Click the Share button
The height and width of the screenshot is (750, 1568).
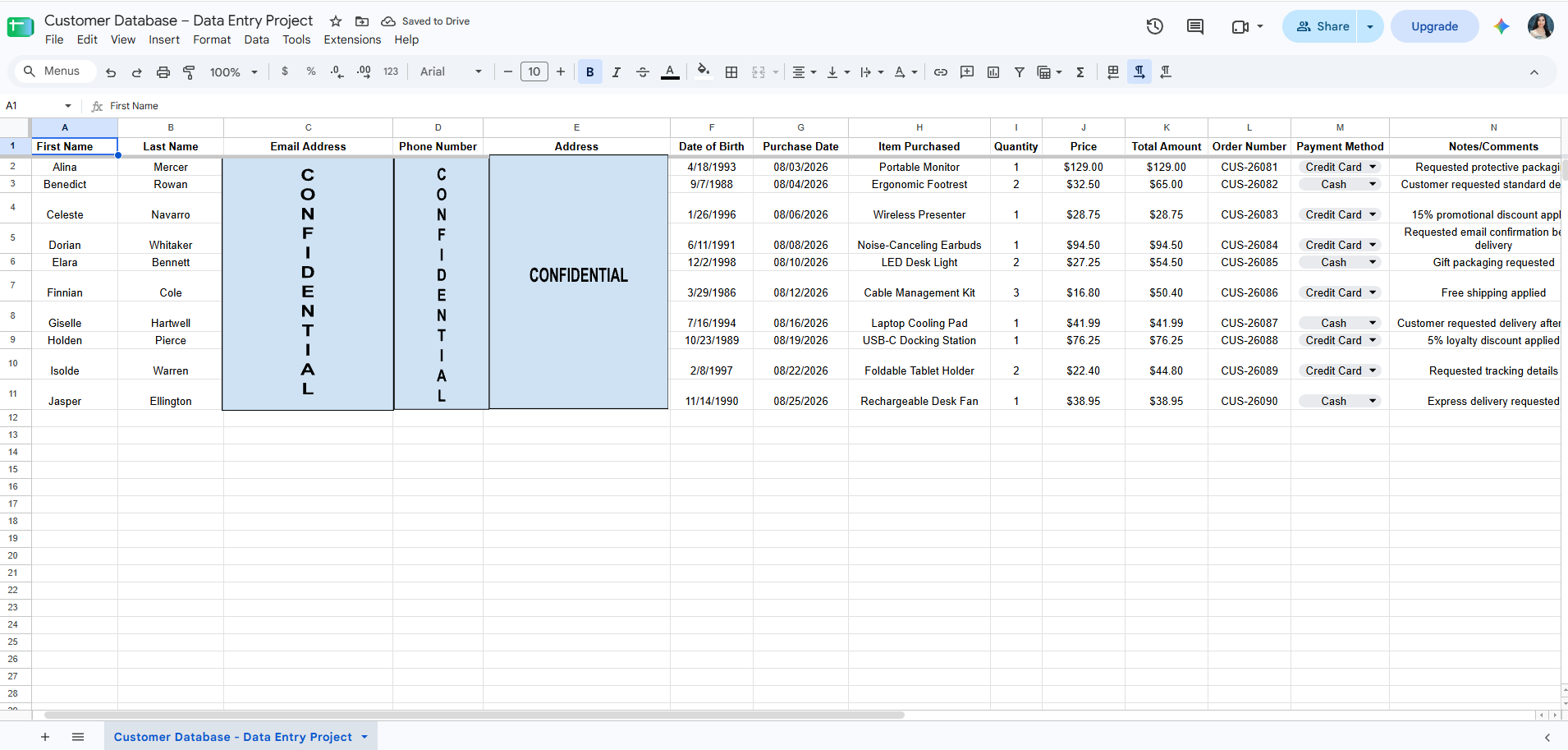pyautogui.click(x=1322, y=26)
